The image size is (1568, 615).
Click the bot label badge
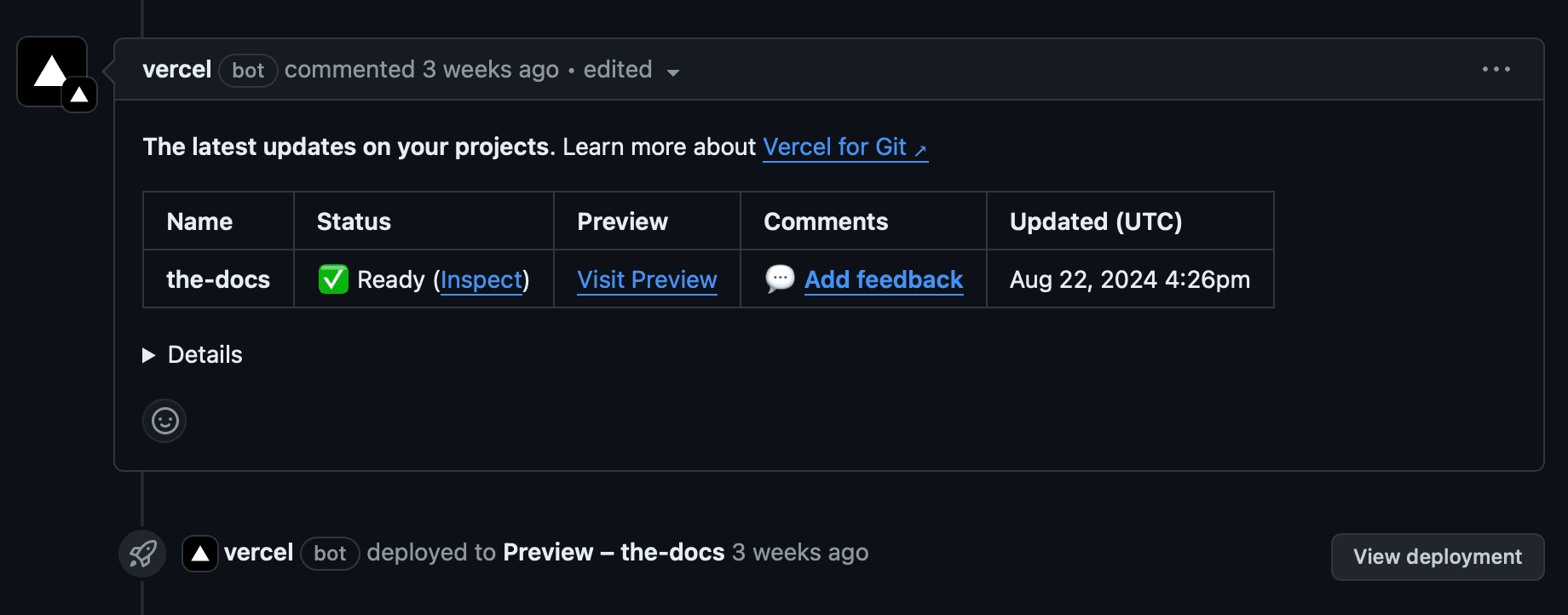tap(247, 71)
